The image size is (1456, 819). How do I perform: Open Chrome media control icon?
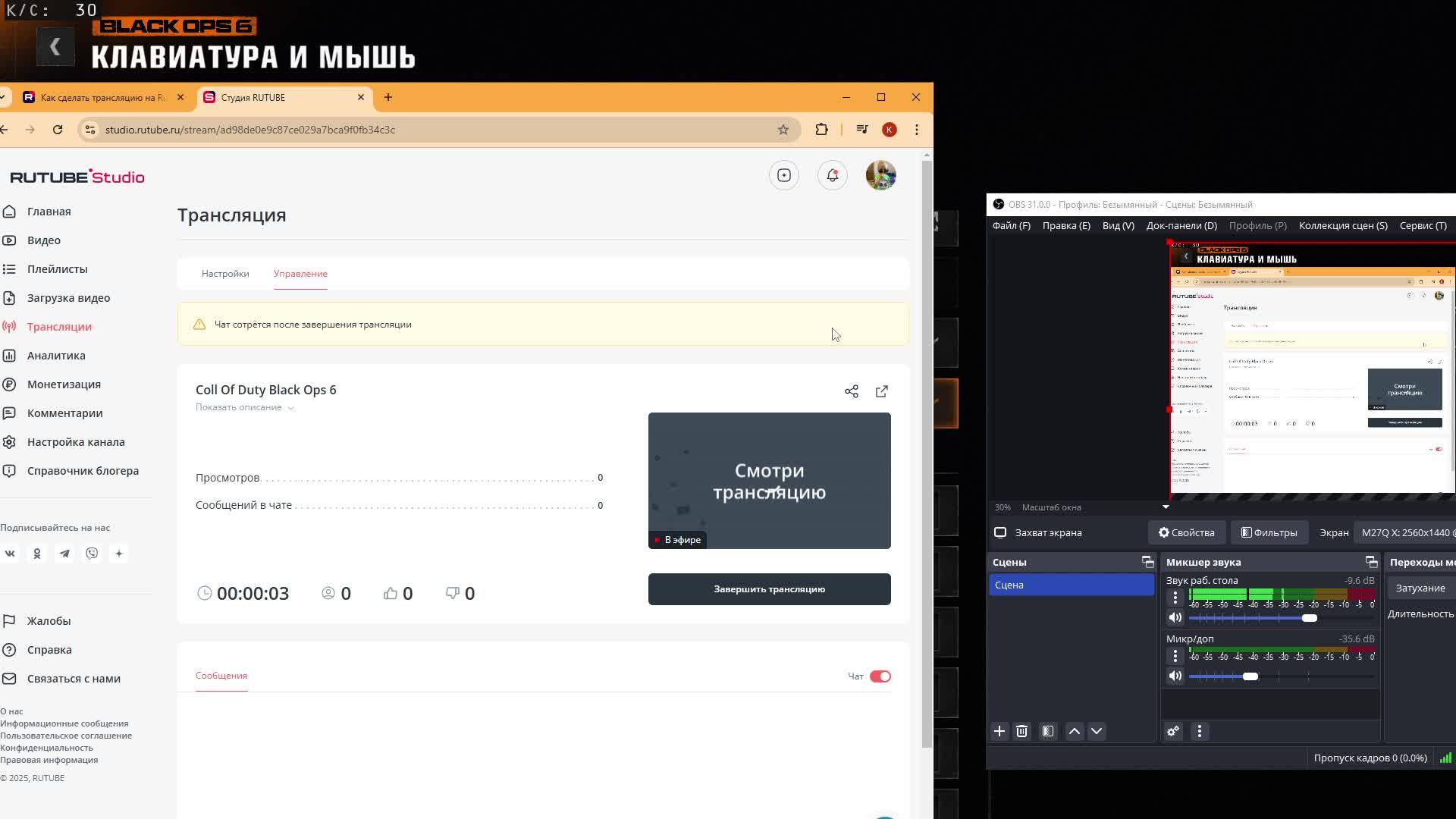point(862,130)
